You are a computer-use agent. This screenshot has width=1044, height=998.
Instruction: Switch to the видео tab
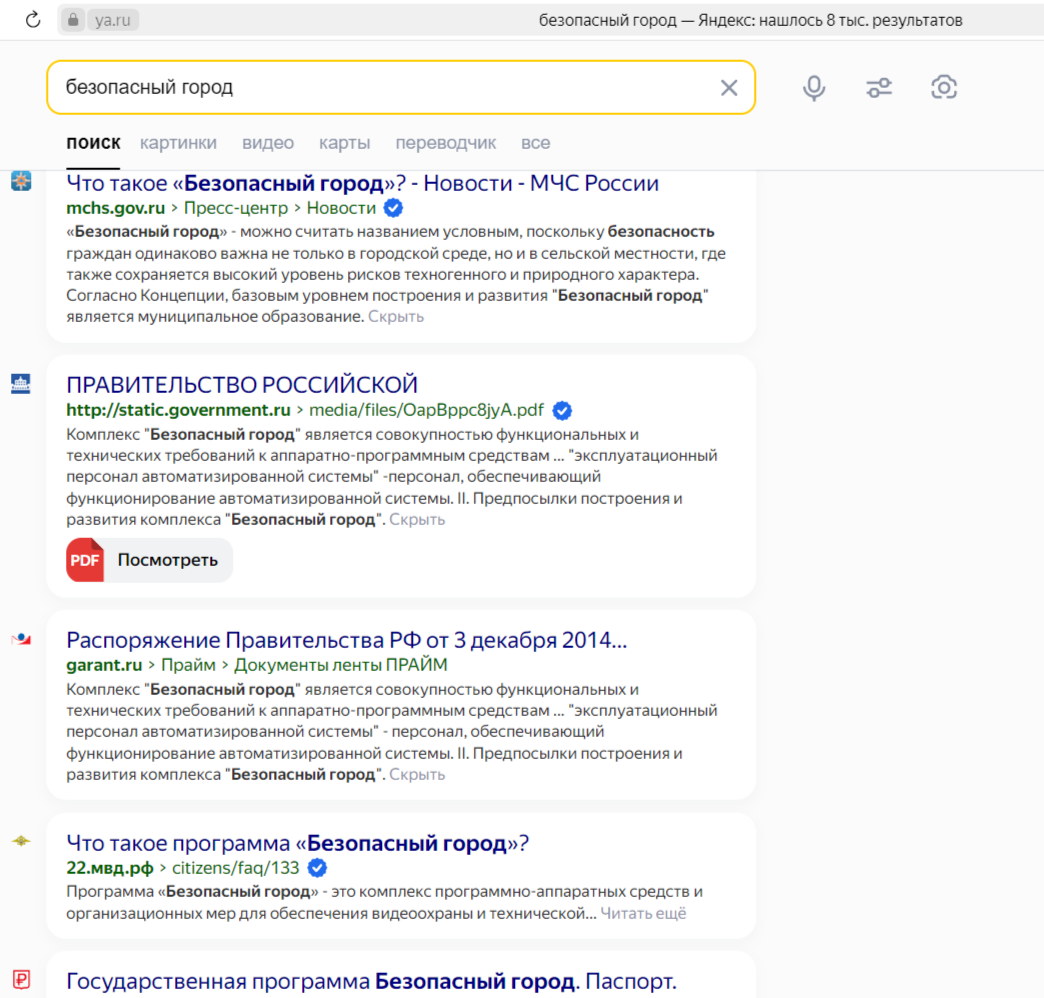[x=268, y=143]
